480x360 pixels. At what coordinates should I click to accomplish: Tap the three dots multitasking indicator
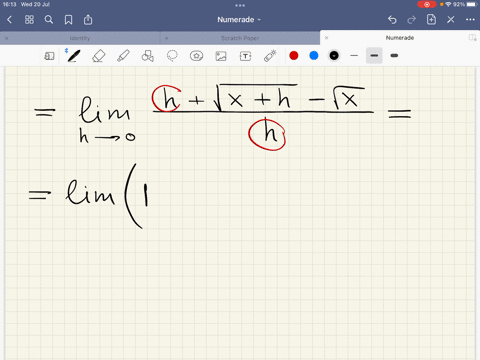(240, 5)
